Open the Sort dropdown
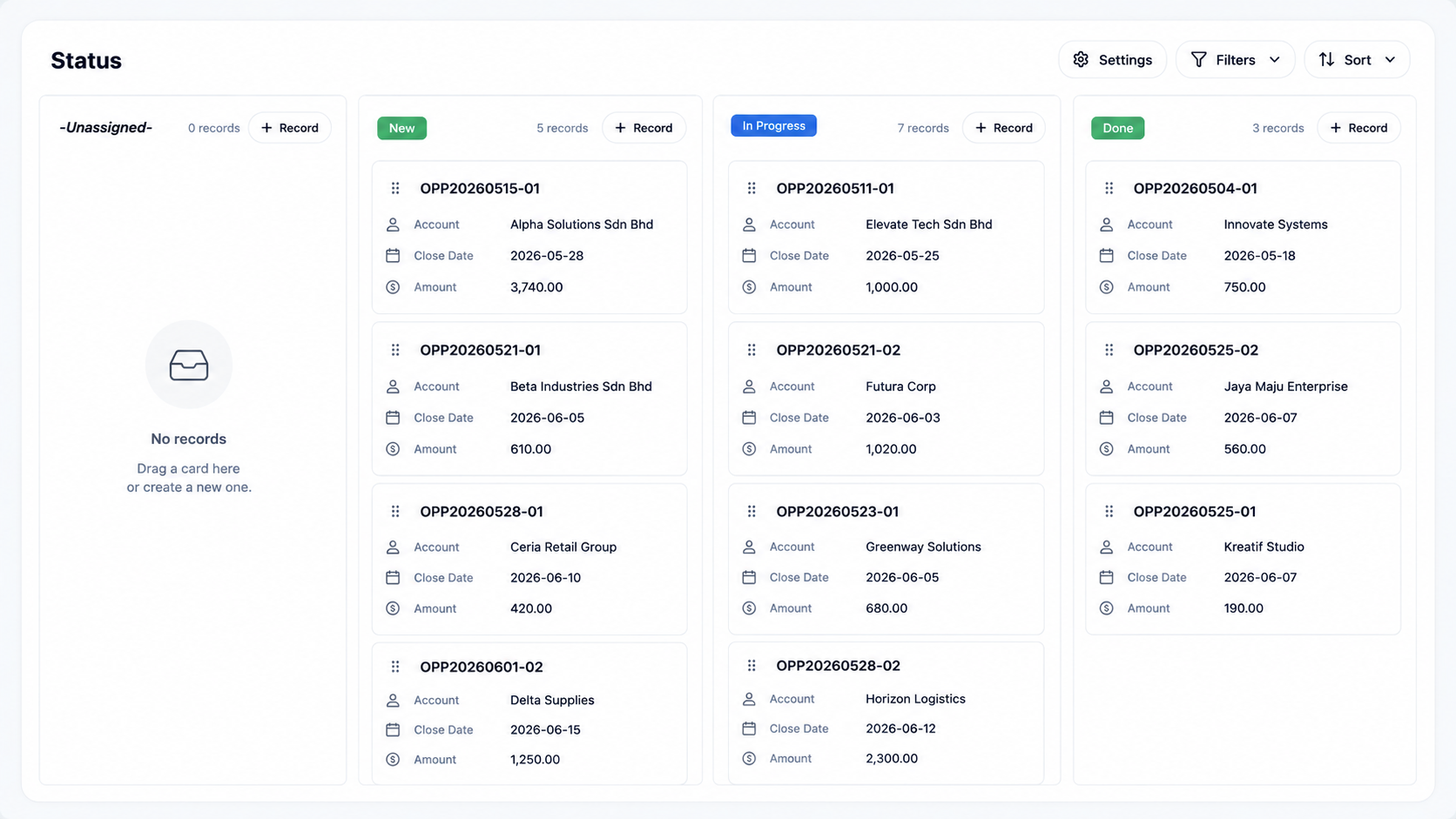 click(x=1357, y=59)
